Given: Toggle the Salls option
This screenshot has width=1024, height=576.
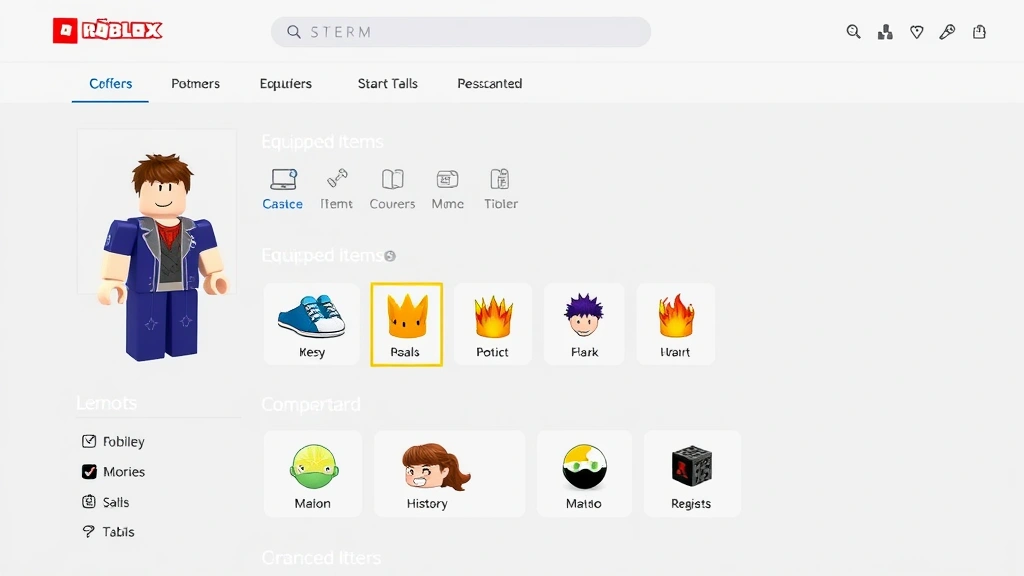Looking at the screenshot, I should coord(89,502).
